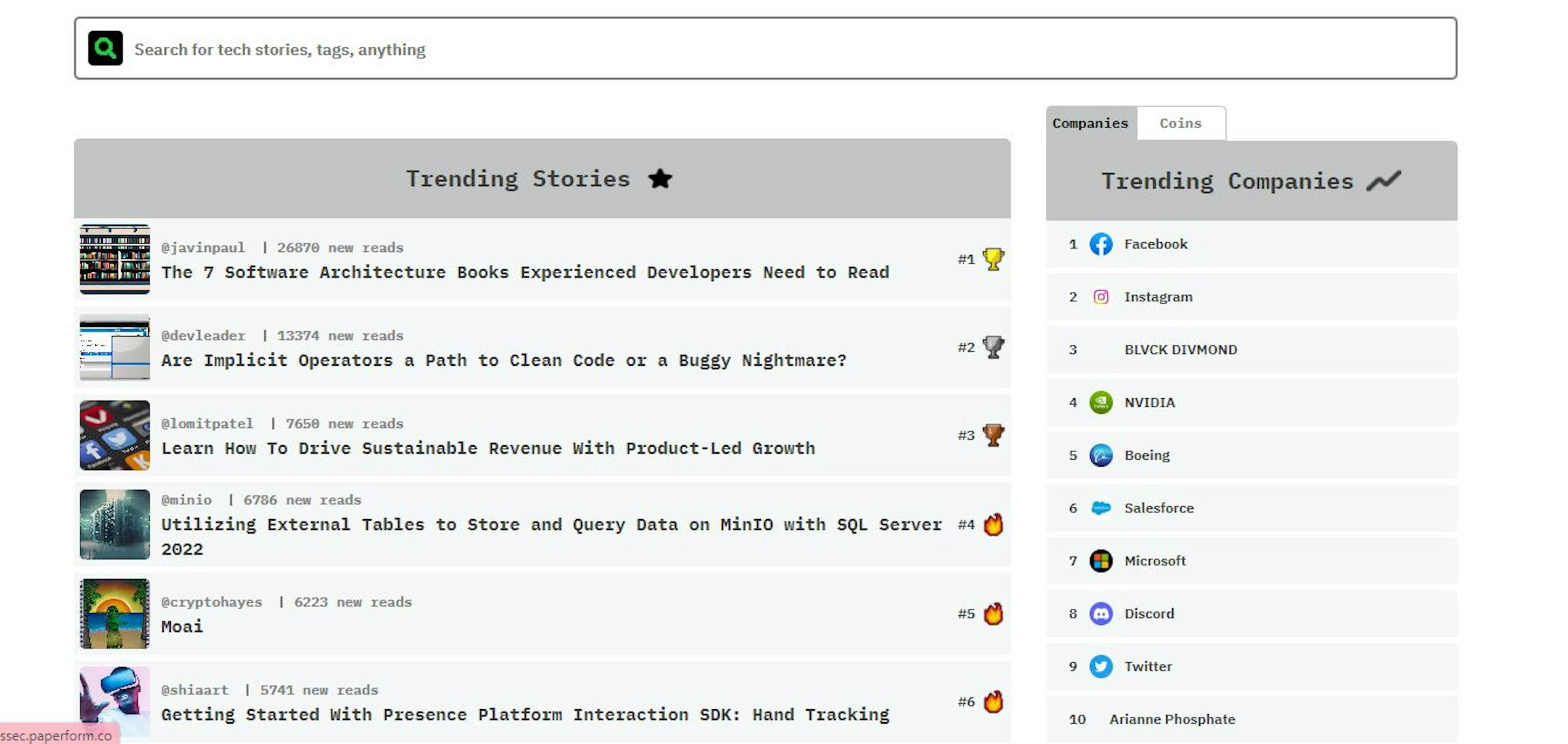Image resolution: width=1568 pixels, height=744 pixels.
Task: Click the Instagram logo icon
Action: coord(1101,296)
